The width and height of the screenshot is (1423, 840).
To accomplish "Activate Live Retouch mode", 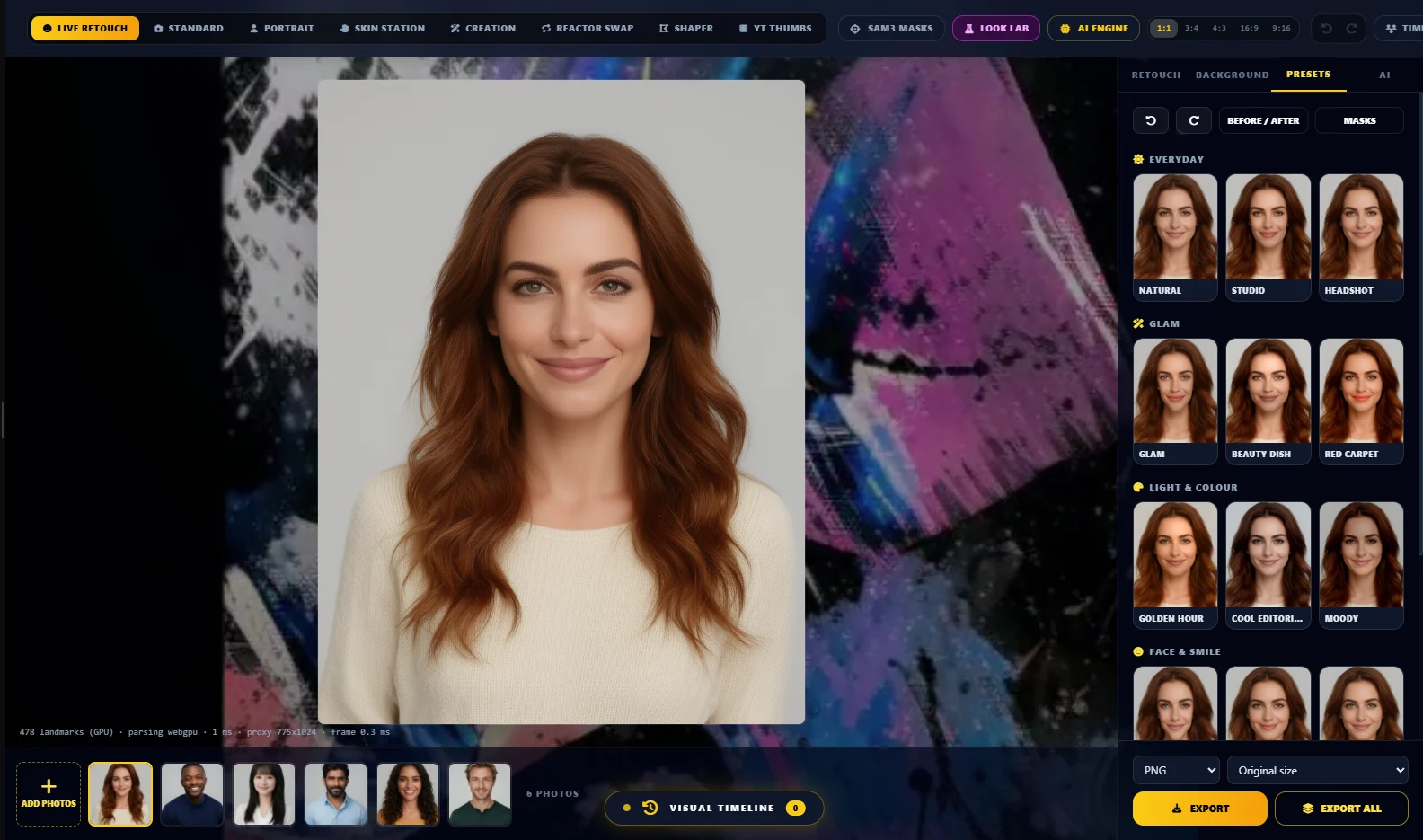I will click(85, 29).
